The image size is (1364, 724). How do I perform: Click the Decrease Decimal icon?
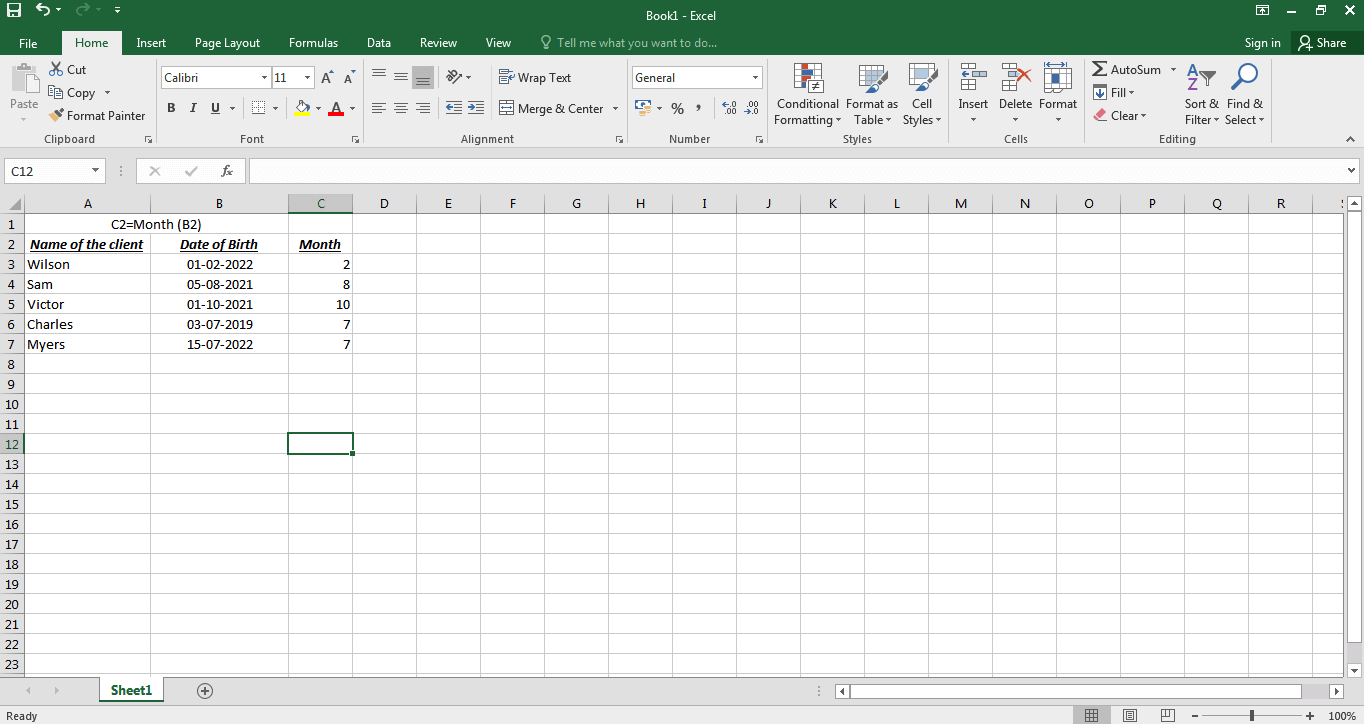point(752,108)
